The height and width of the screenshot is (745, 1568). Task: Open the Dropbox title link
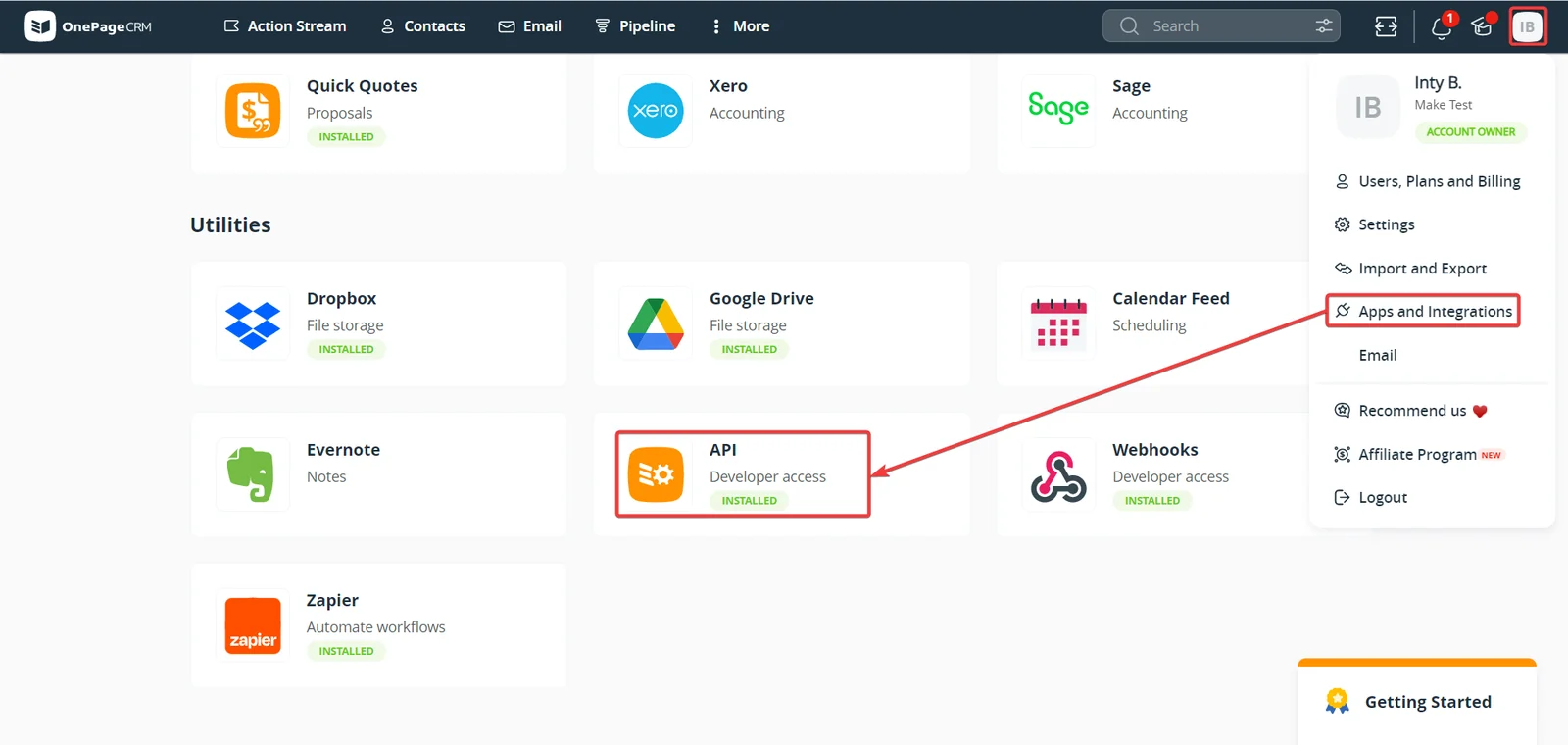tap(341, 299)
